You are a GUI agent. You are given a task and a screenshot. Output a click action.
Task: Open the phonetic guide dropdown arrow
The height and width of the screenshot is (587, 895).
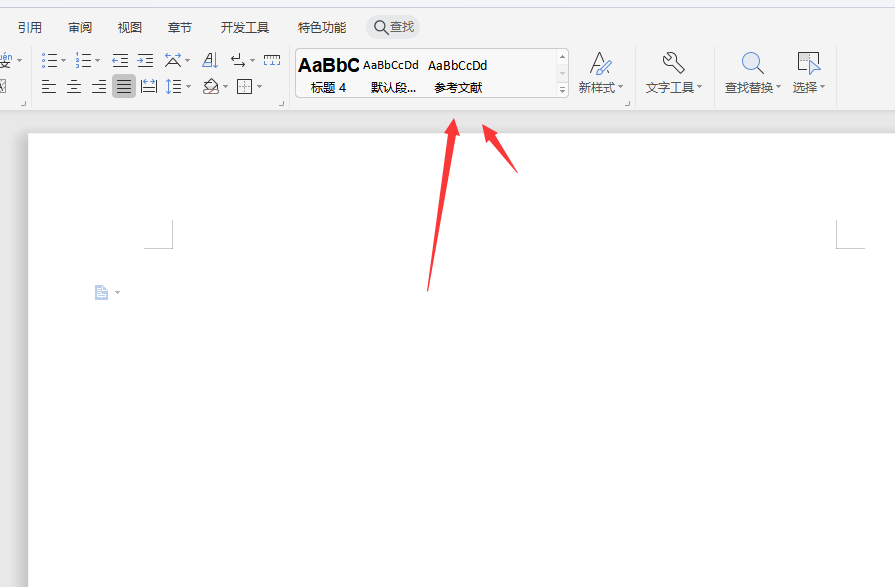tap(19, 61)
